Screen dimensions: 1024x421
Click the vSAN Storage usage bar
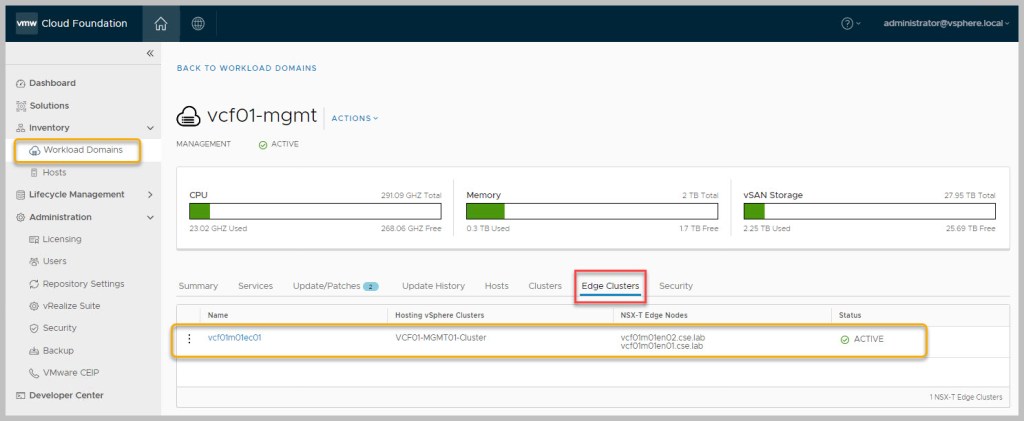coord(869,211)
